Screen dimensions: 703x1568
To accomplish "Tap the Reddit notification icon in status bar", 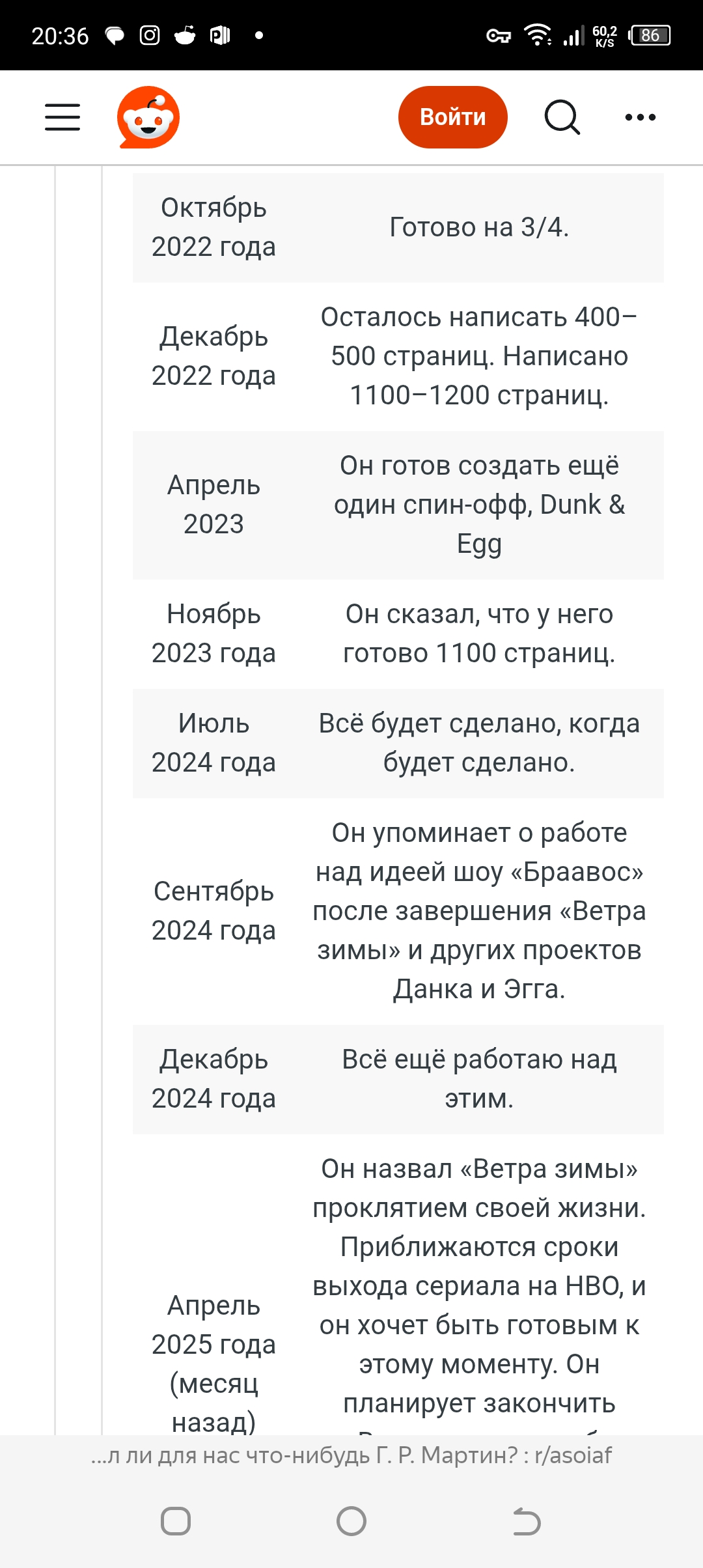I will click(185, 35).
